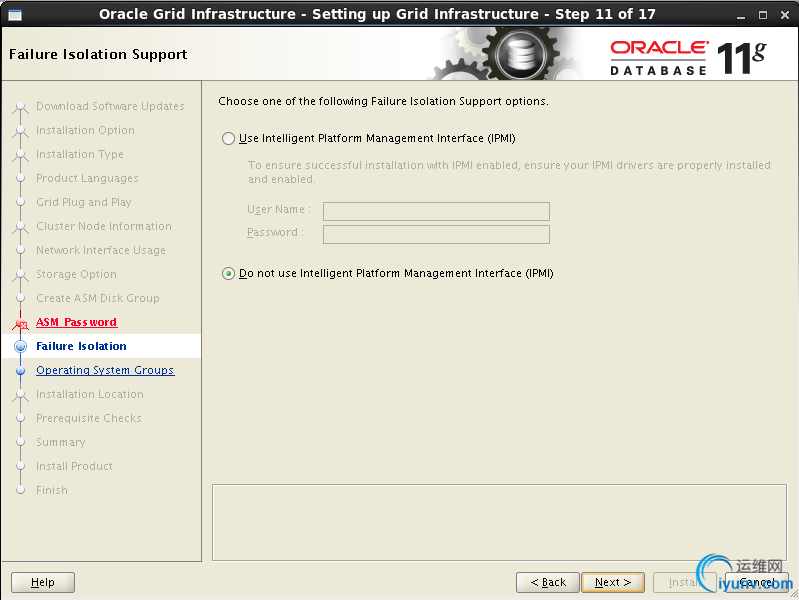The height and width of the screenshot is (600, 799).
Task: Go to ASM Password step link
Action: click(x=76, y=322)
